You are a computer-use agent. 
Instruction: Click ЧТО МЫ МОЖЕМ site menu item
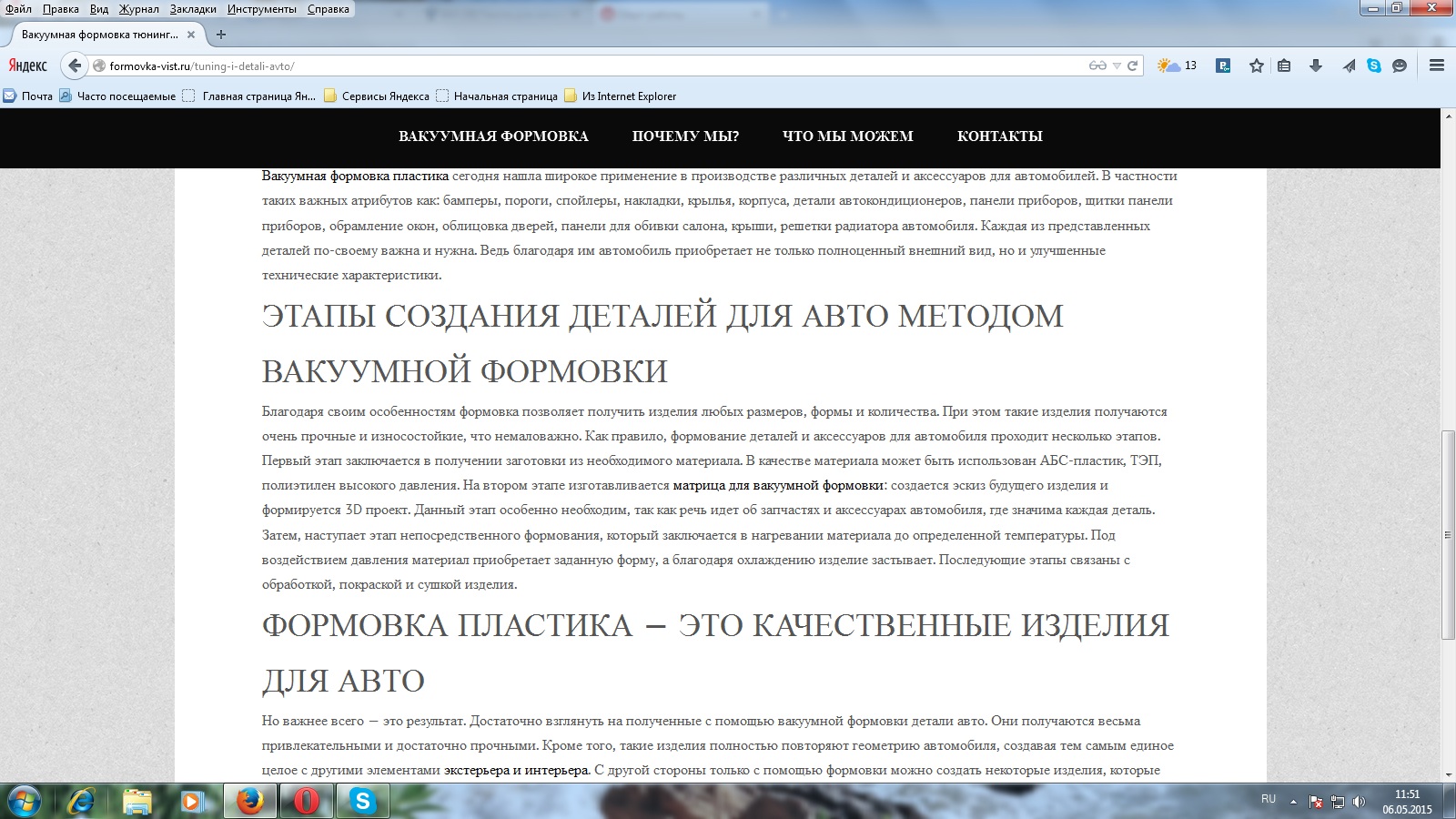[848, 136]
